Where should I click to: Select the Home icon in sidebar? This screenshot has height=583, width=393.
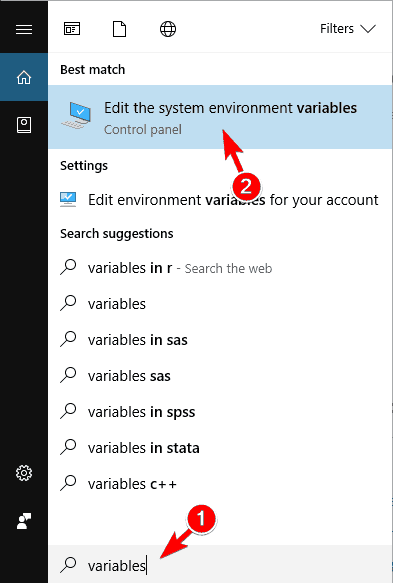point(24,77)
